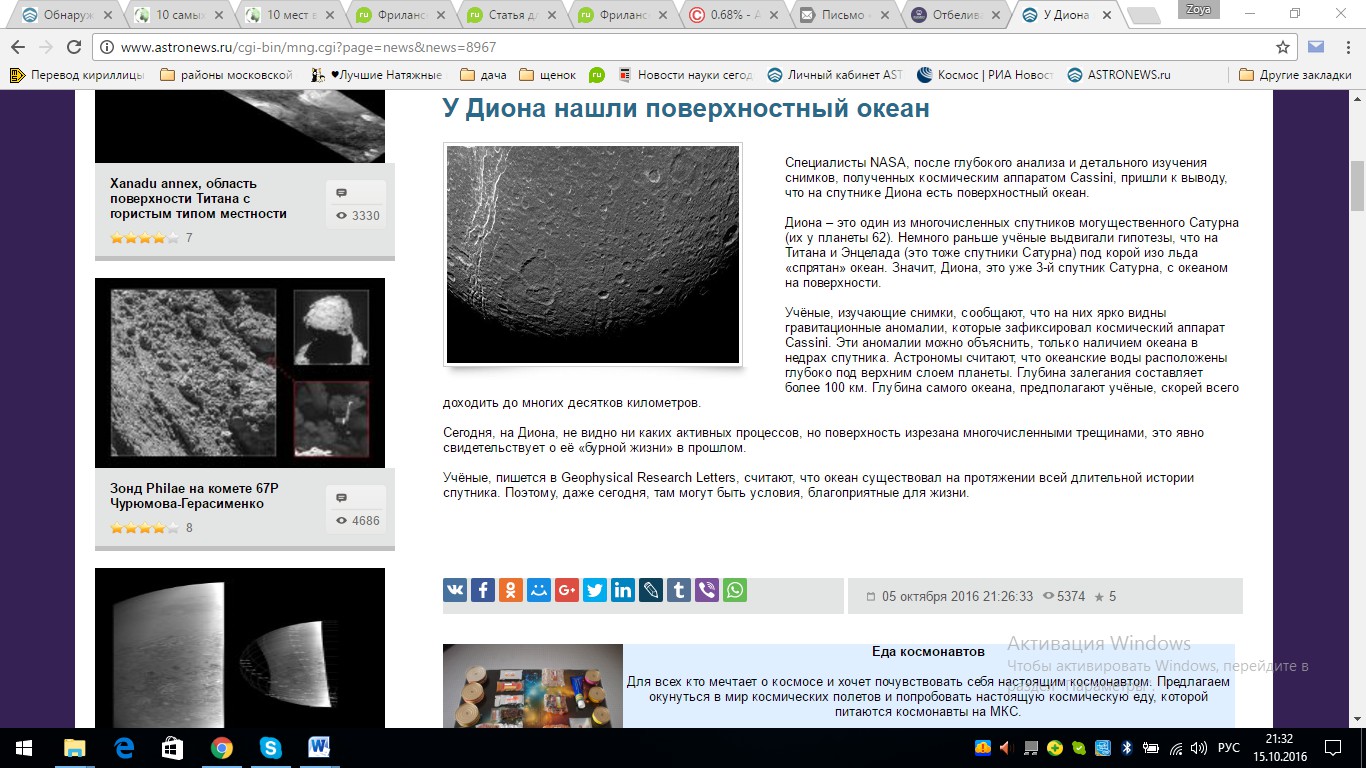
Task: Share article on LiveJournal
Action: point(651,590)
